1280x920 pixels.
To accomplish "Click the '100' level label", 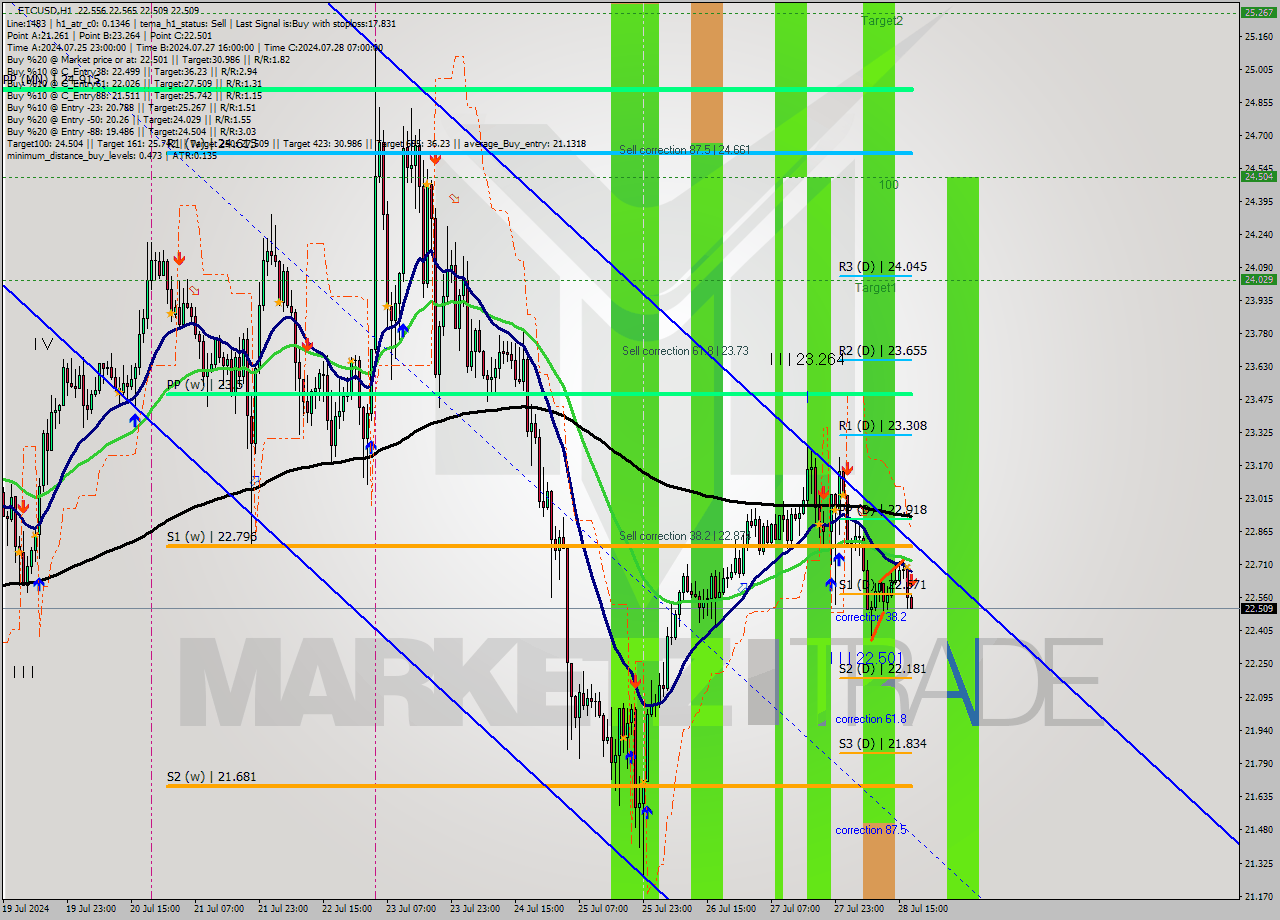I will [x=889, y=185].
